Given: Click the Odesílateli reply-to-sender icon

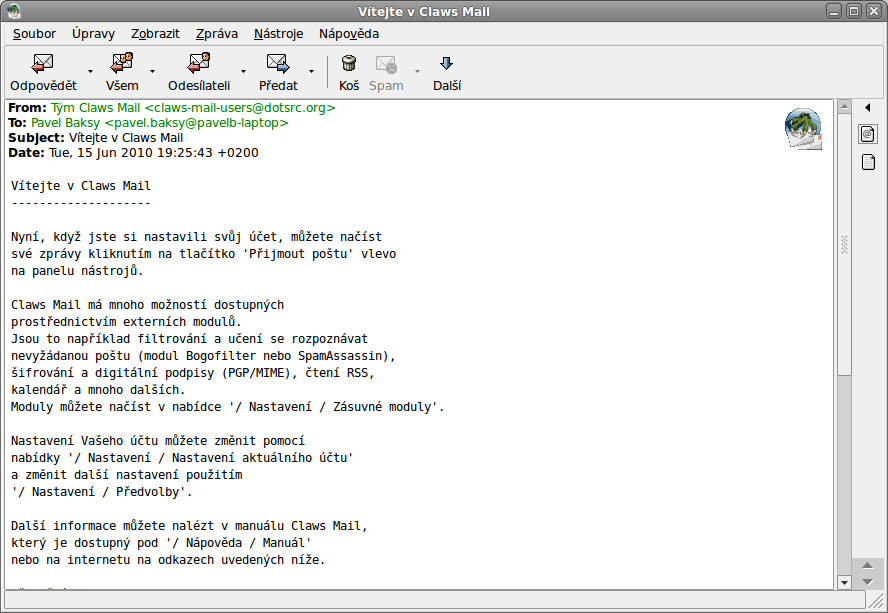Looking at the screenshot, I should click(x=198, y=65).
